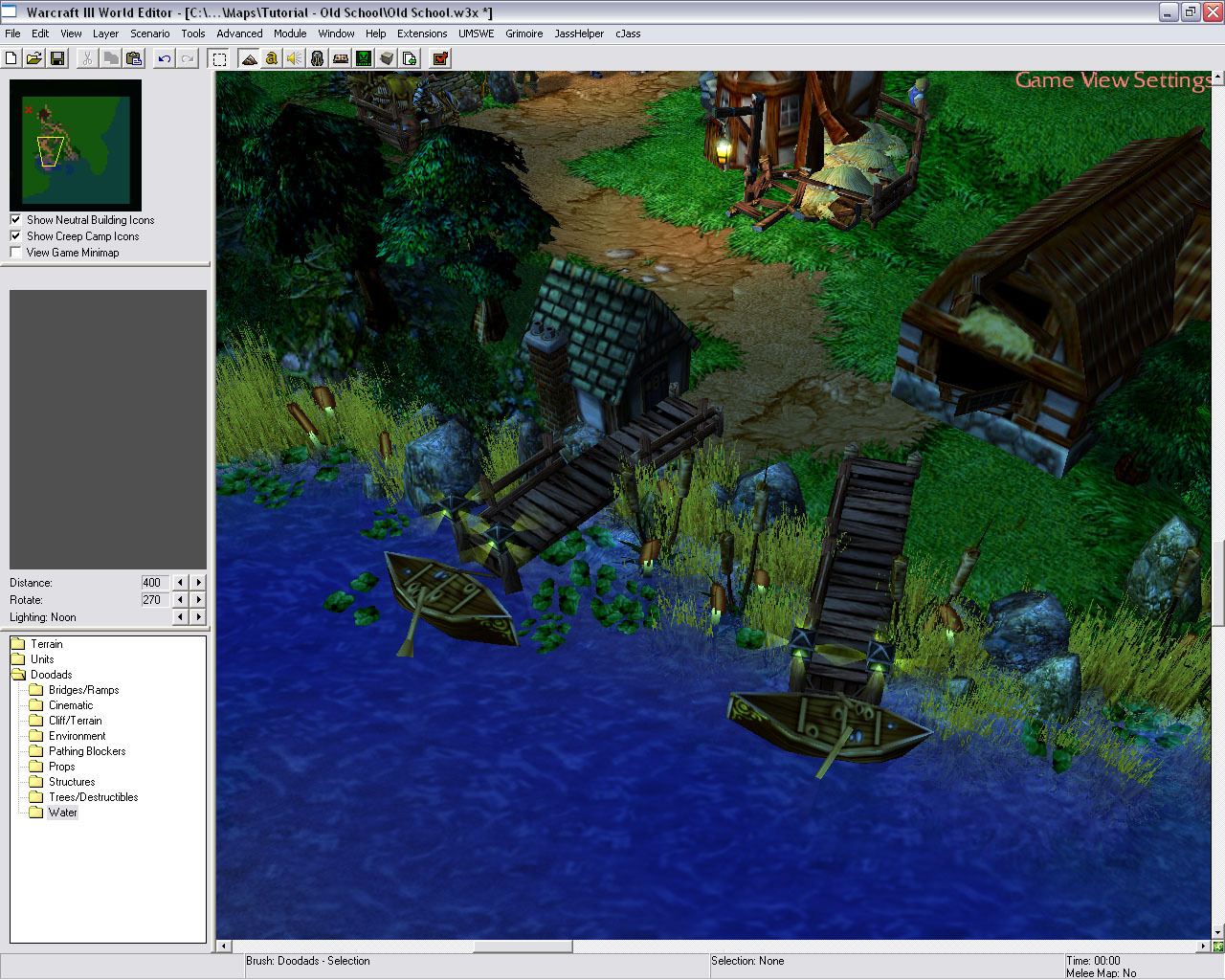The height and width of the screenshot is (980, 1225).
Task: Open the UMSWE menu
Action: coord(477,33)
